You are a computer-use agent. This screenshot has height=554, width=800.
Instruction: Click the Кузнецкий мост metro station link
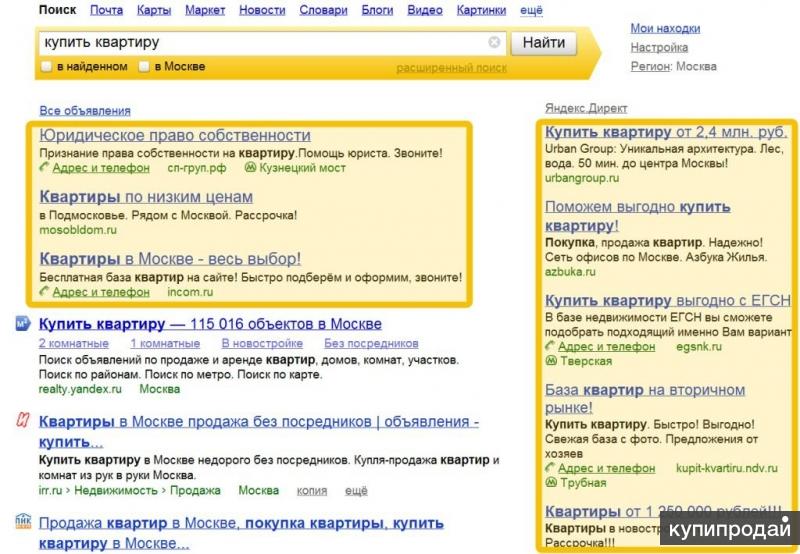(x=302, y=168)
